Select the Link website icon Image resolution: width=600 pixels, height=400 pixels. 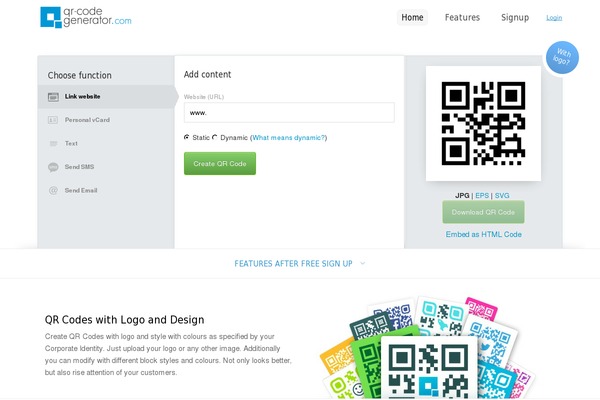coord(53,97)
